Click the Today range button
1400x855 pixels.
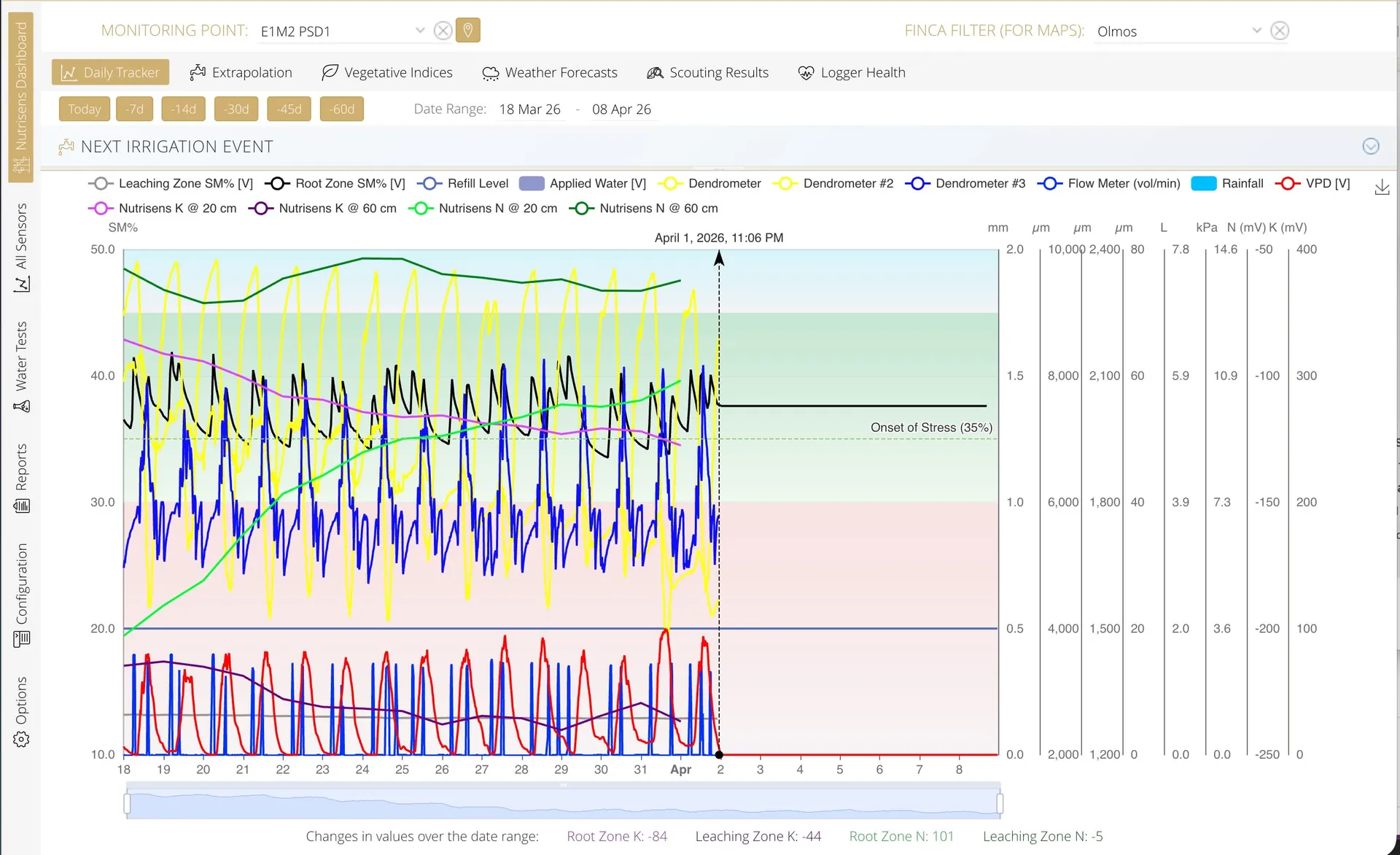85,109
